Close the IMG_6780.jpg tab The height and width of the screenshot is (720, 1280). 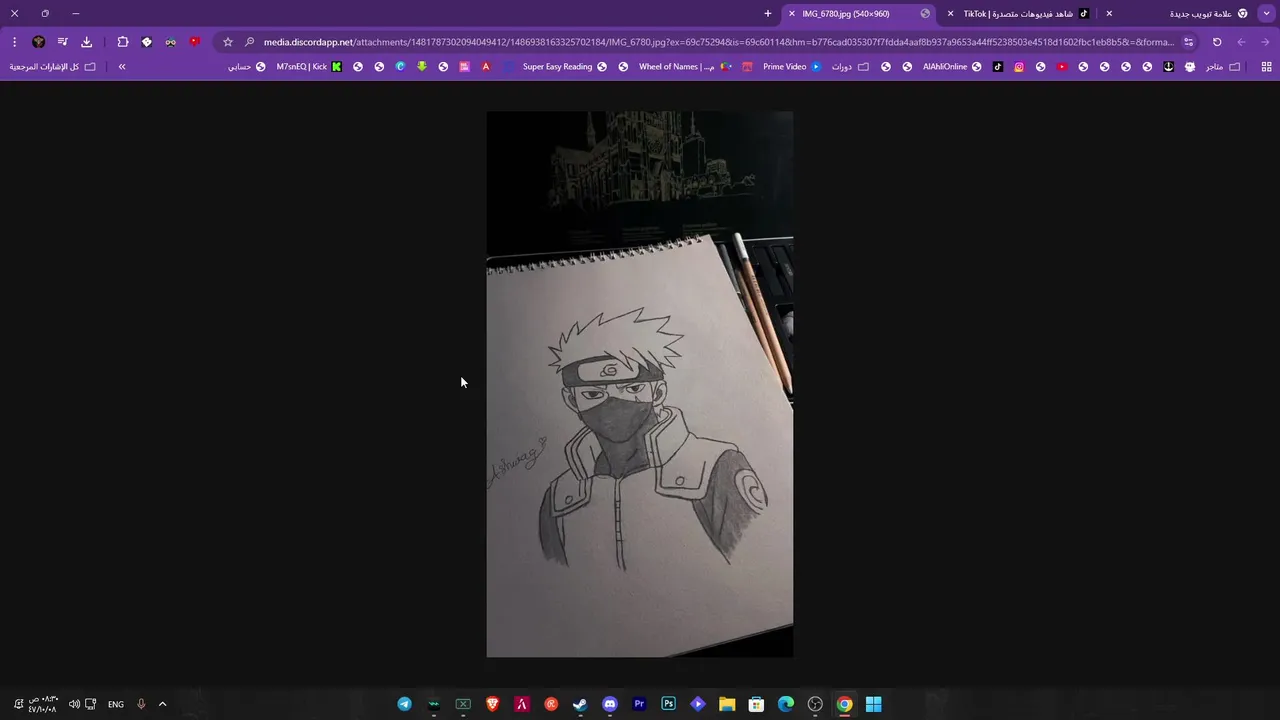pos(792,14)
